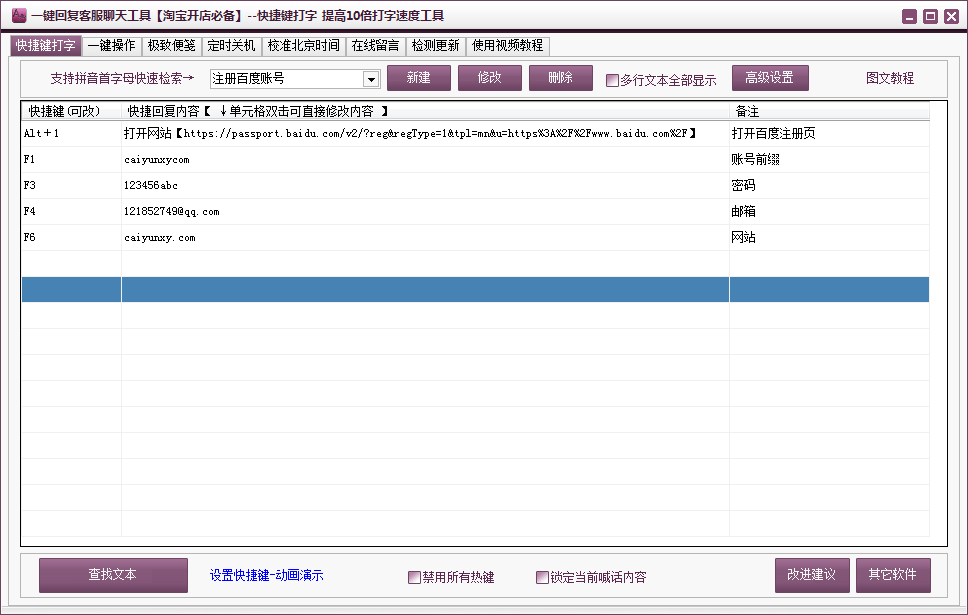Switch to the 一键操作 tab
This screenshot has width=968, height=615.
click(x=112, y=46)
